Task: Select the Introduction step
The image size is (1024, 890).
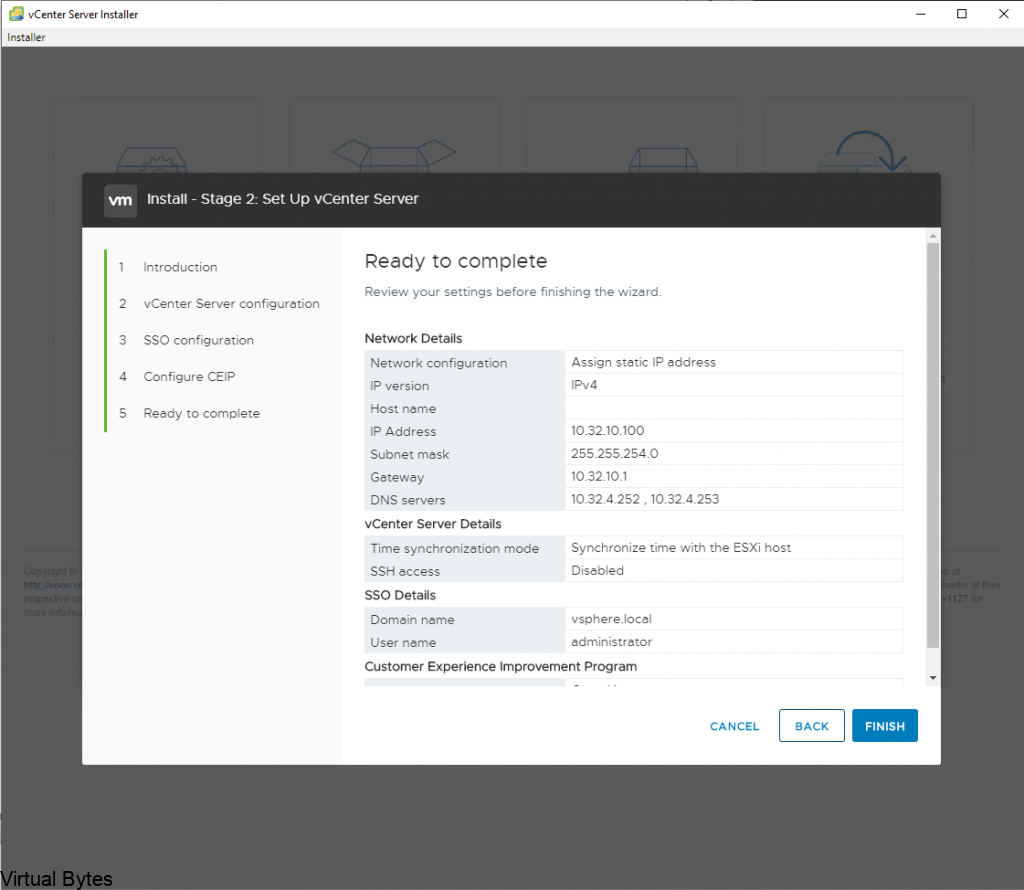Action: (x=180, y=267)
